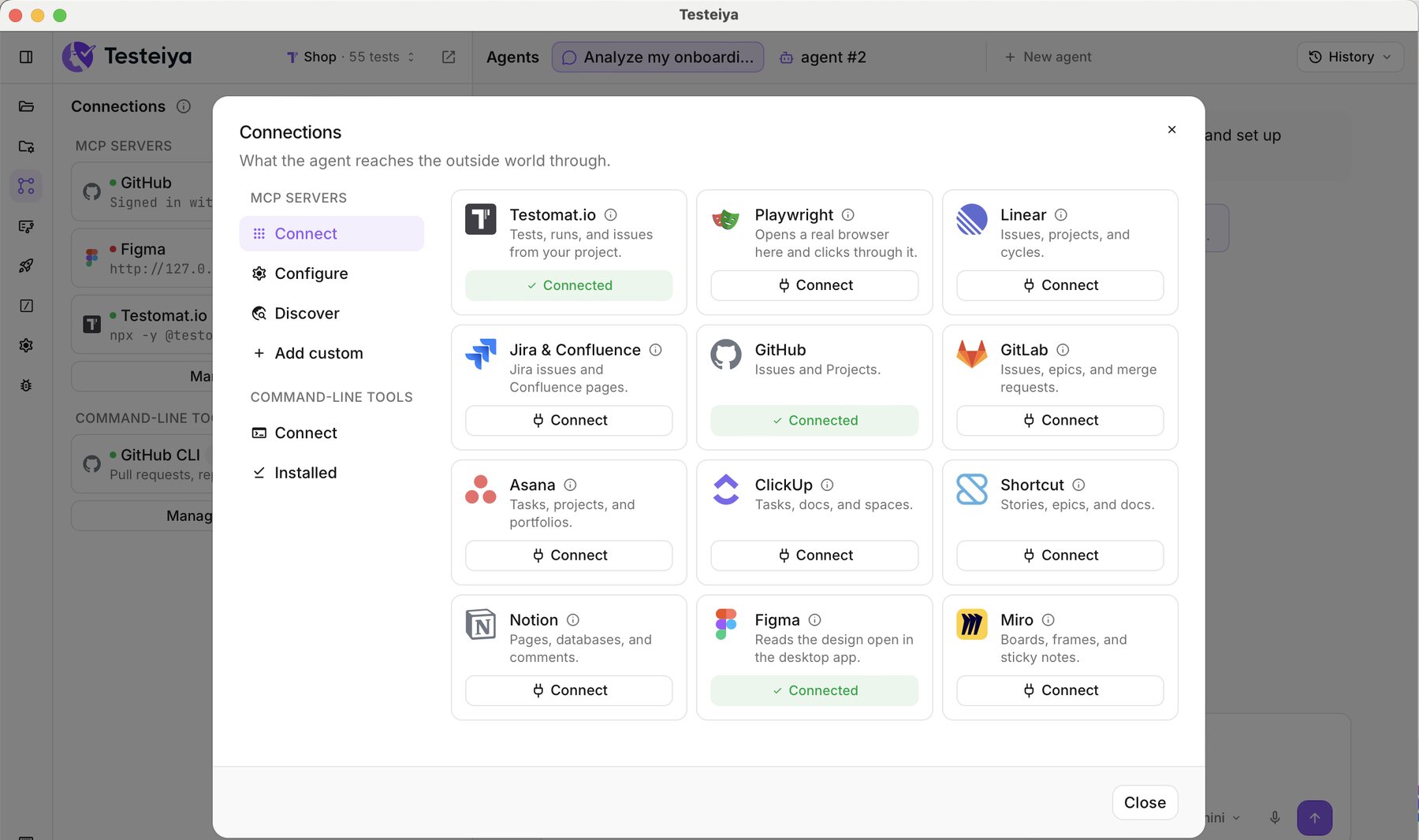Select Connect under Command-Line Tools
Viewport: 1419px width, 840px height.
click(x=331, y=433)
